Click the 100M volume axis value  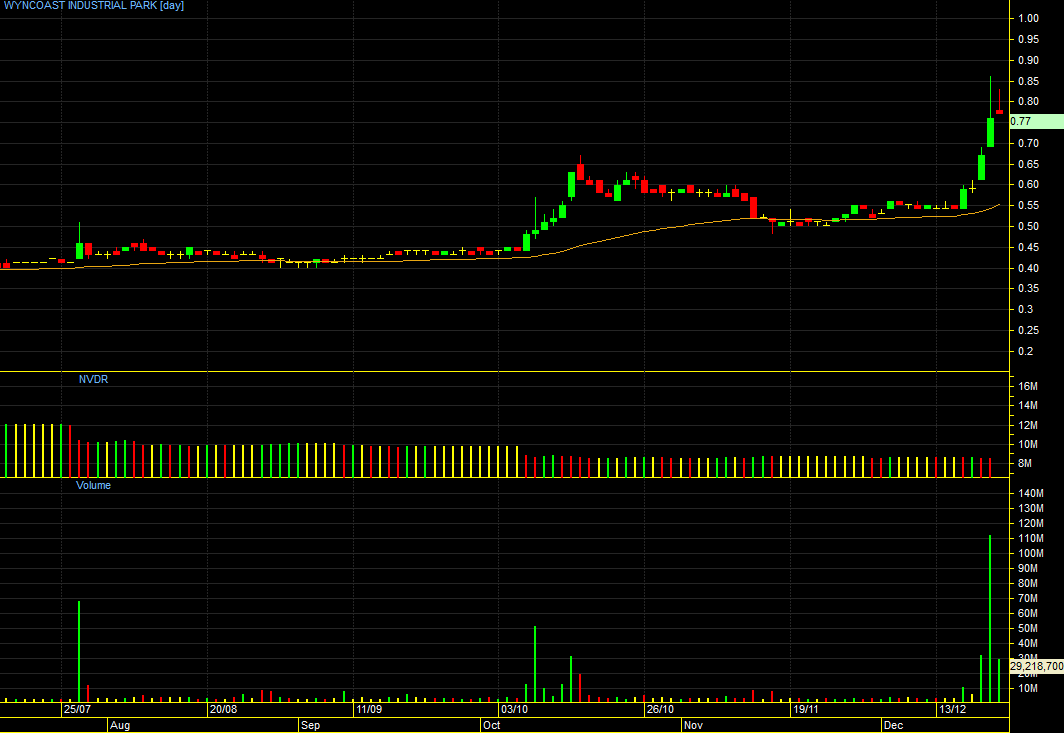click(x=1031, y=553)
